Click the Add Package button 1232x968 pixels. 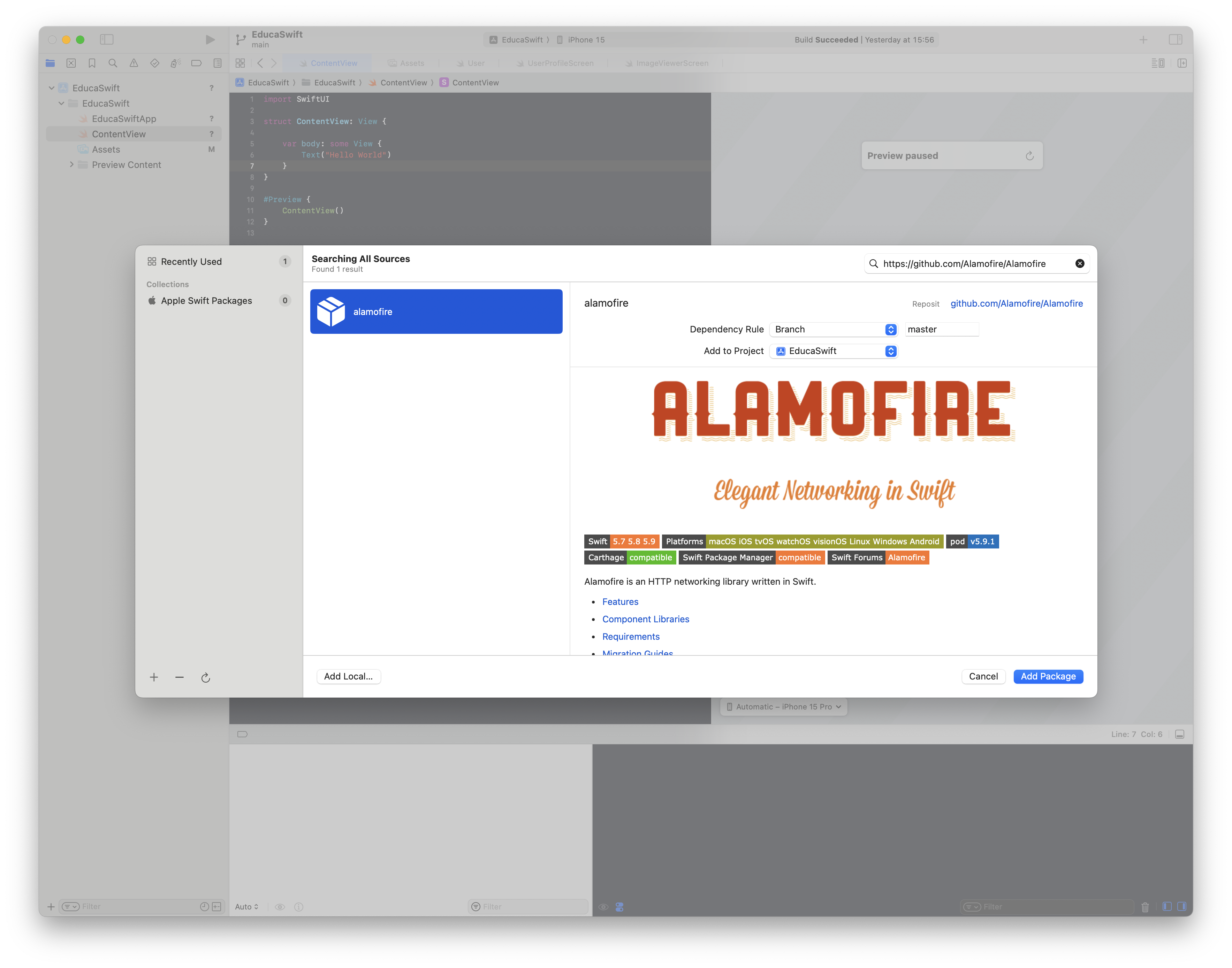pos(1048,677)
